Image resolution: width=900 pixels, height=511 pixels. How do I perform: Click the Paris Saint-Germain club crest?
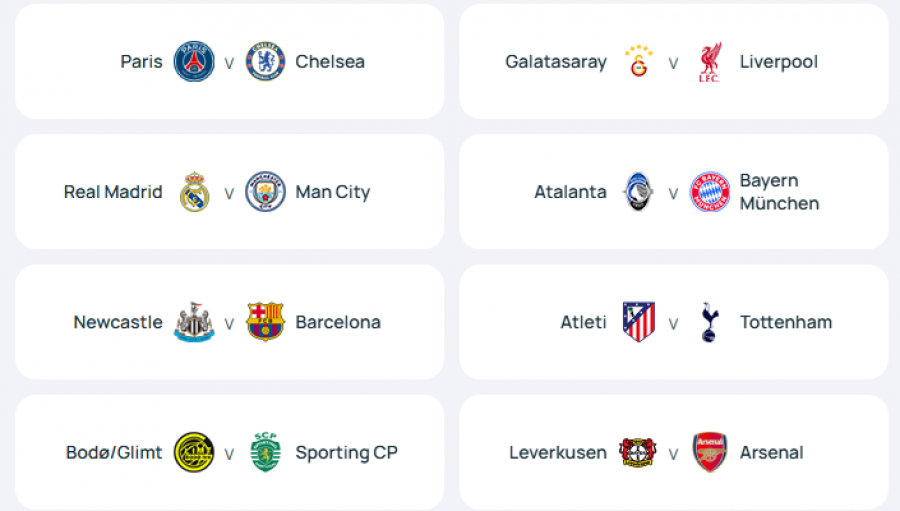coord(194,62)
